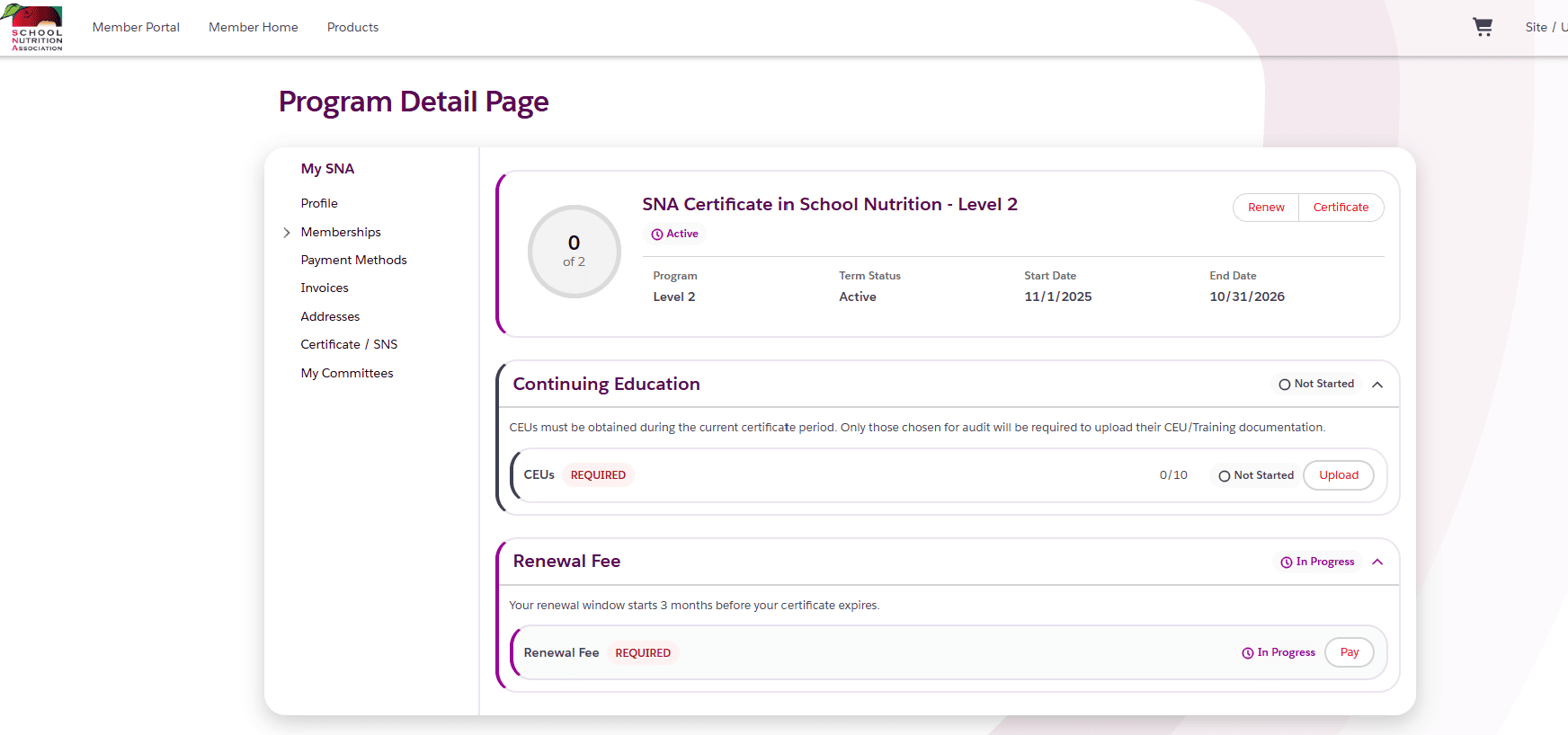Click the Renewal Fee row label
The image size is (1568, 735).
[x=561, y=652]
